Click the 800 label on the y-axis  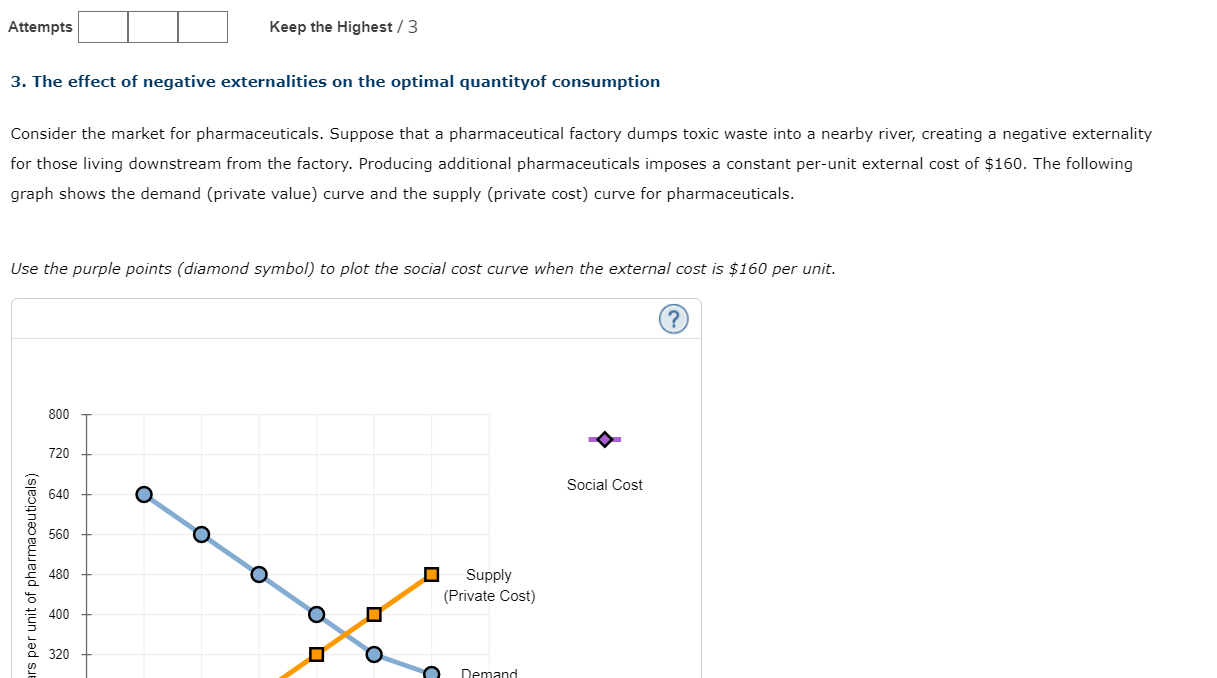(x=58, y=414)
